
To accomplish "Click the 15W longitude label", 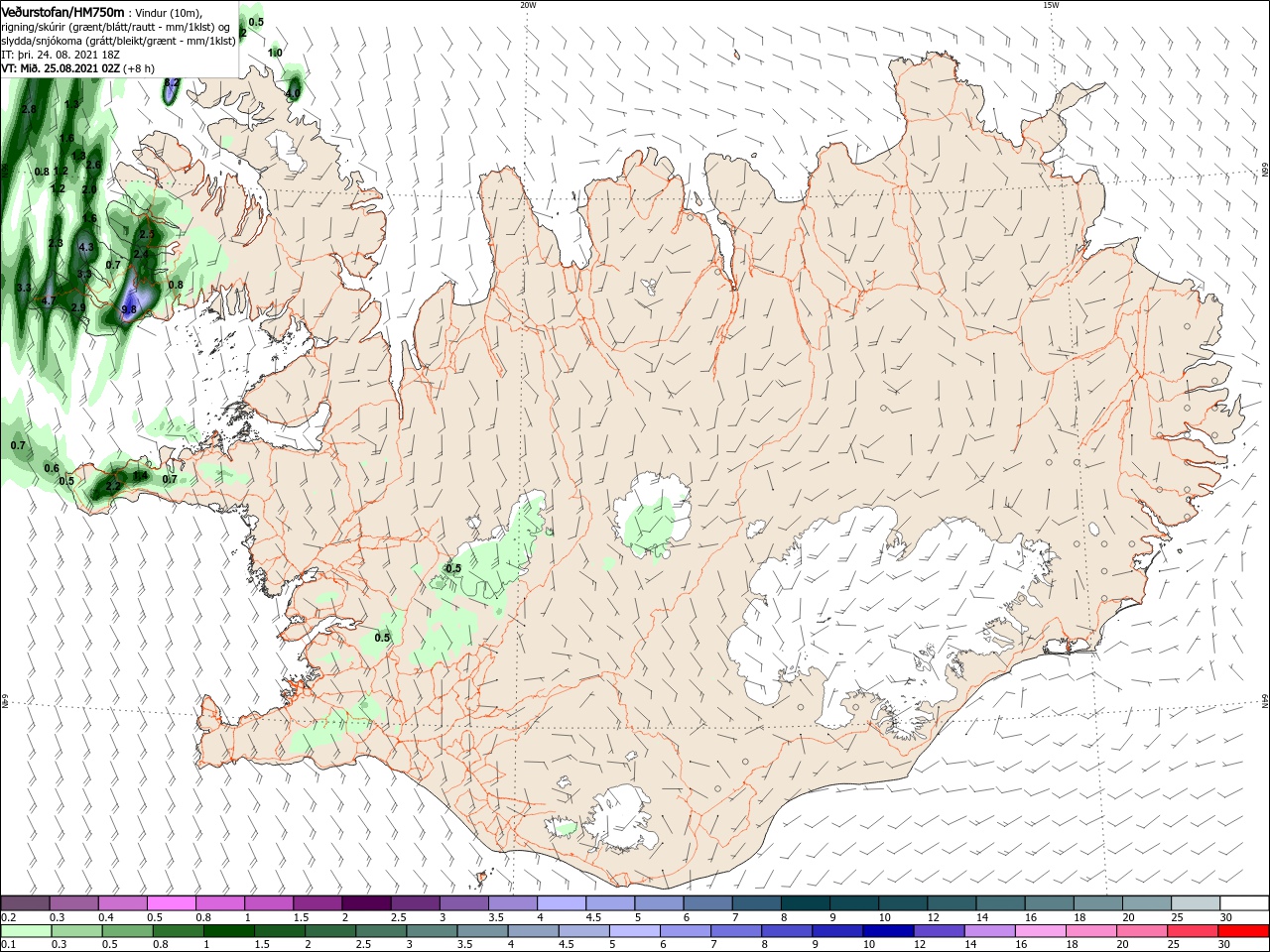I will (x=1051, y=5).
